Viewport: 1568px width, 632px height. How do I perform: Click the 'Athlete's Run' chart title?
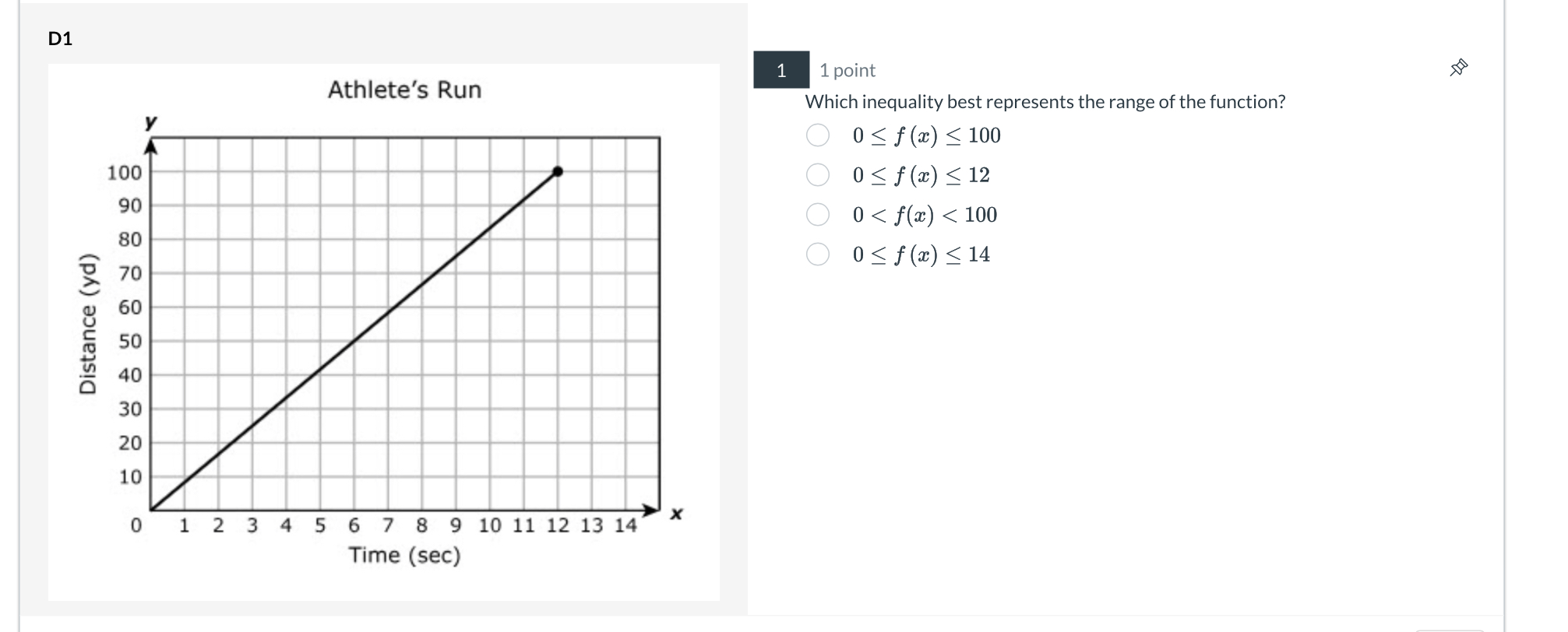pyautogui.click(x=404, y=90)
